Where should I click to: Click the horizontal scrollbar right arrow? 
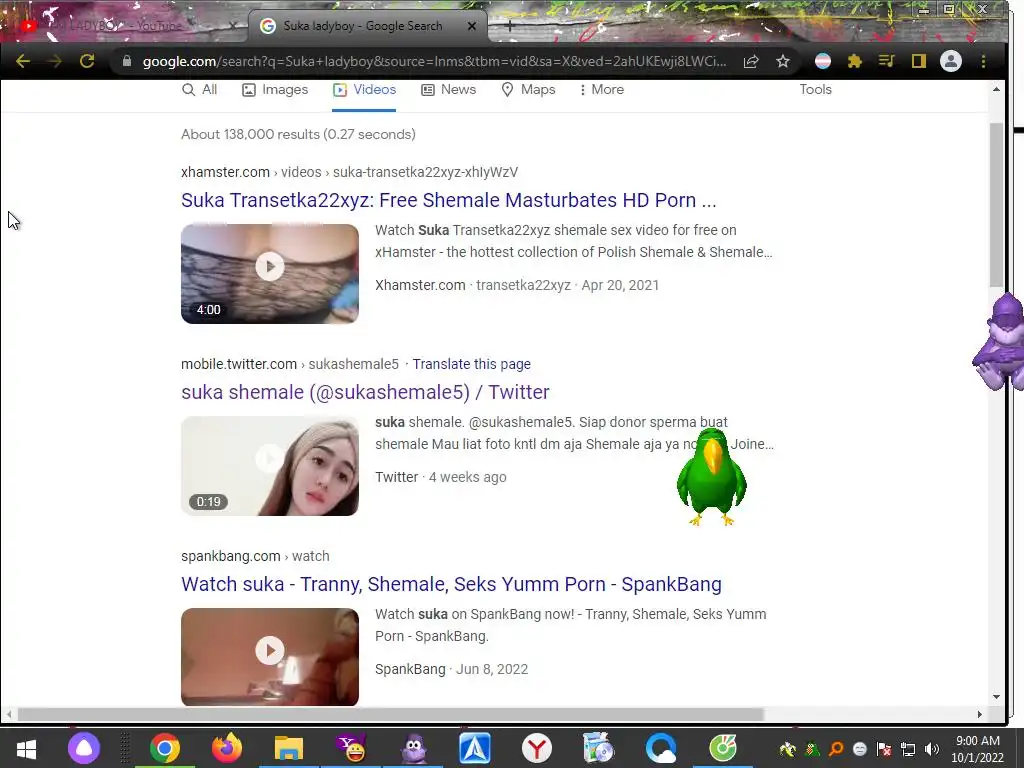point(980,714)
